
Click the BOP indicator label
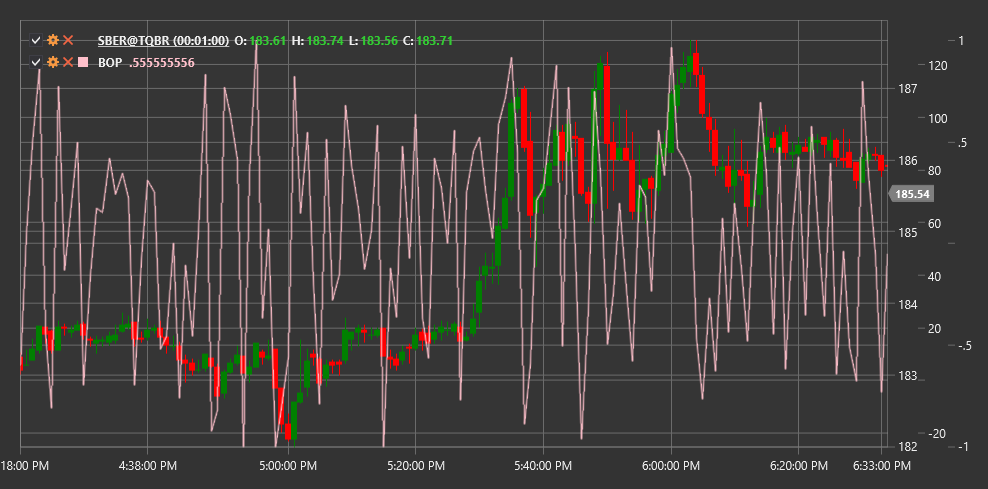point(110,62)
